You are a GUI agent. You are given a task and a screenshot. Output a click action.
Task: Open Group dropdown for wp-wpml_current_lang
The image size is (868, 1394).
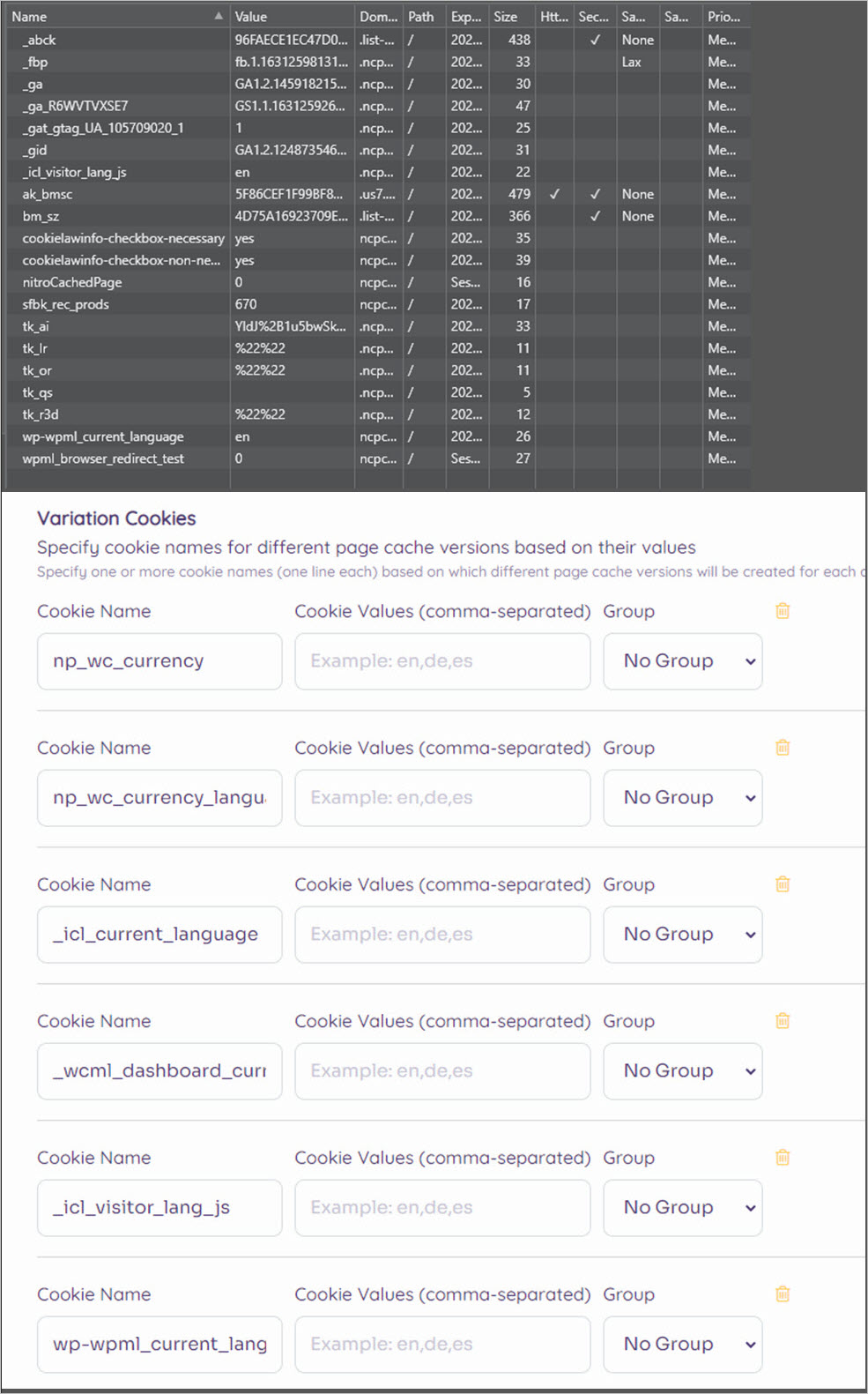[683, 1345]
